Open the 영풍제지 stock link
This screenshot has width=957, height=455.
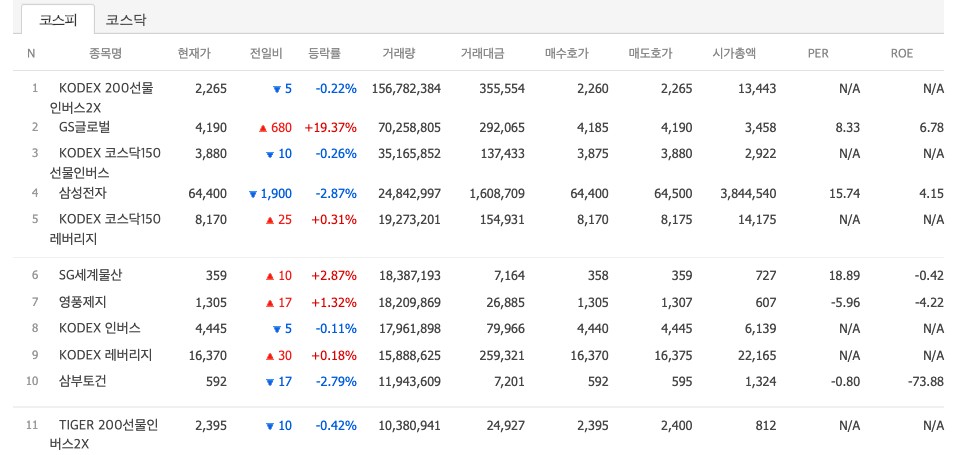(83, 302)
